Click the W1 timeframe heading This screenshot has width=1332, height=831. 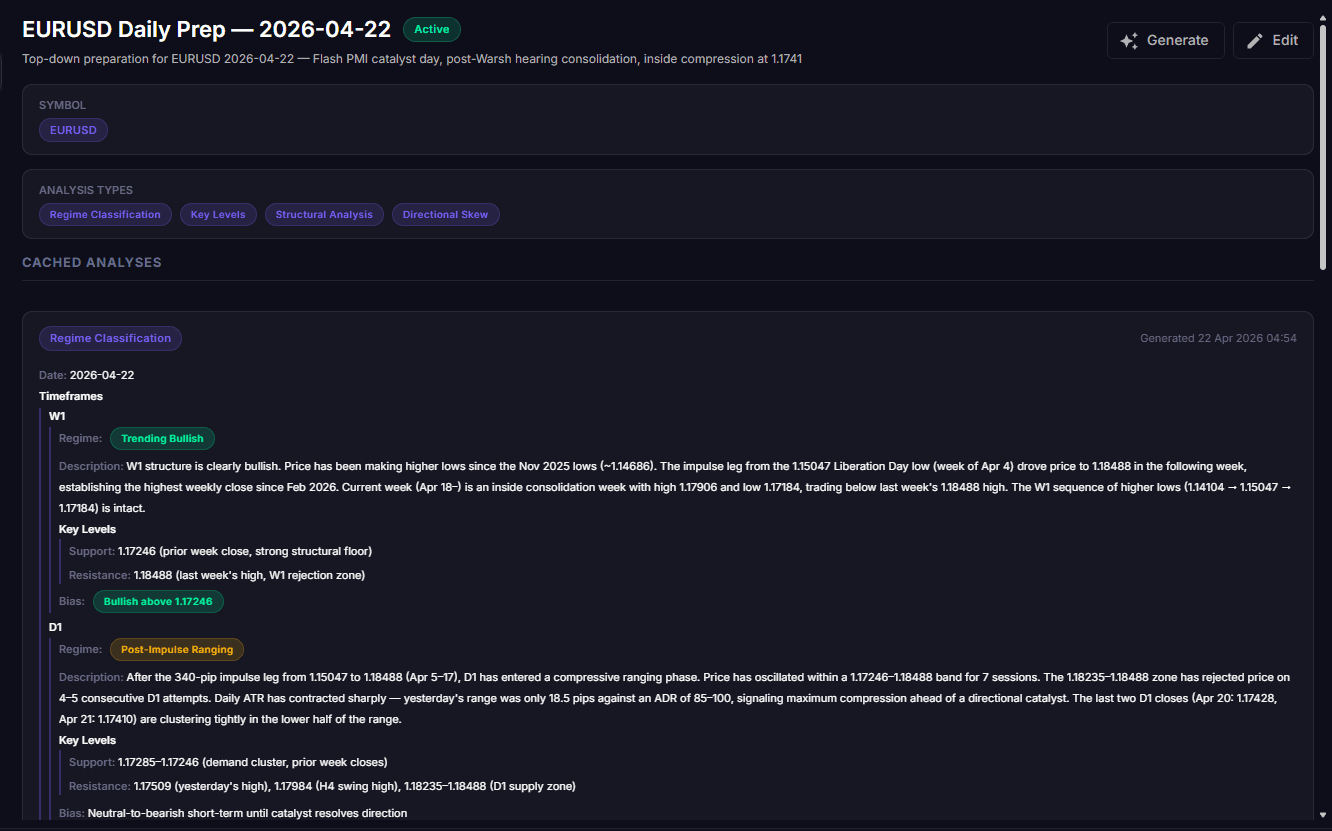click(56, 416)
